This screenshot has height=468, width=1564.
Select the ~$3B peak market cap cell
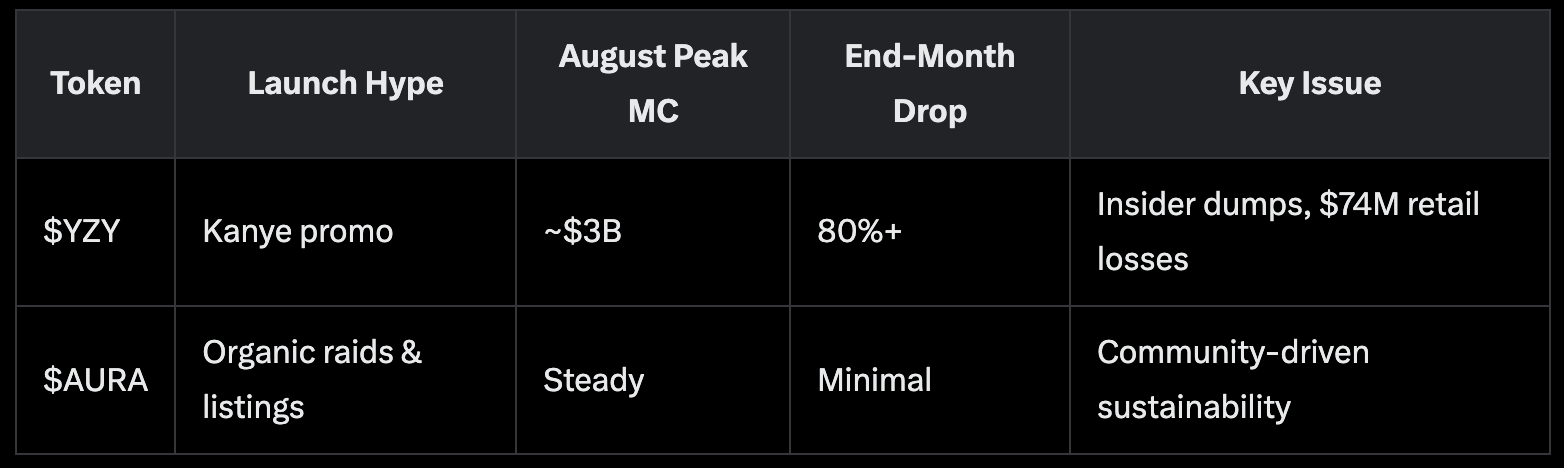click(x=582, y=232)
